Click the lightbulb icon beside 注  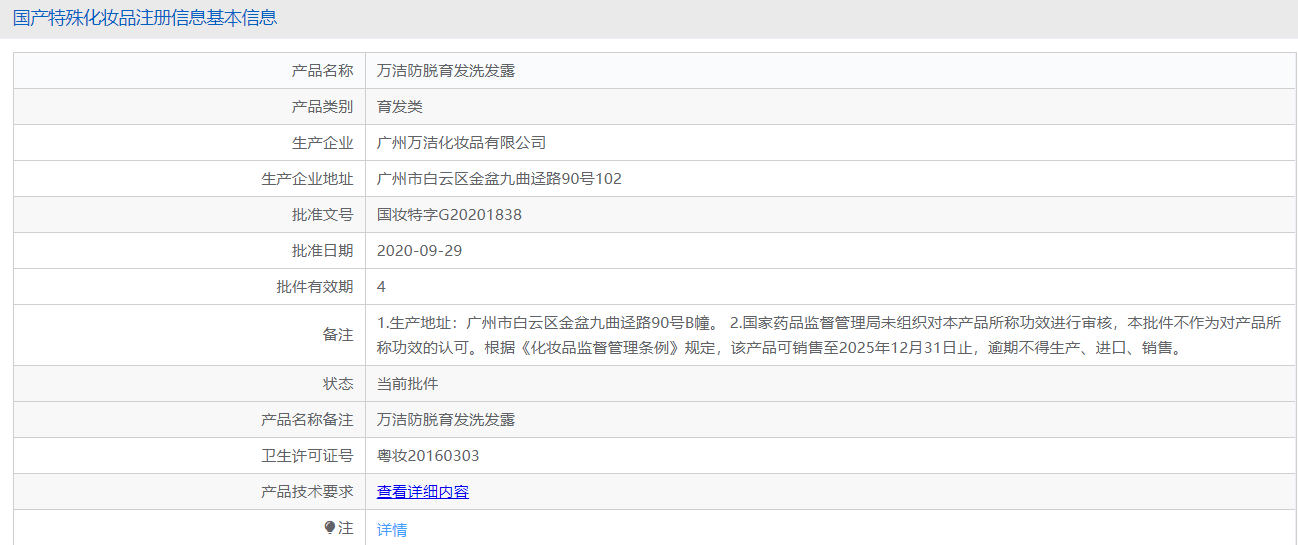[x=330, y=528]
